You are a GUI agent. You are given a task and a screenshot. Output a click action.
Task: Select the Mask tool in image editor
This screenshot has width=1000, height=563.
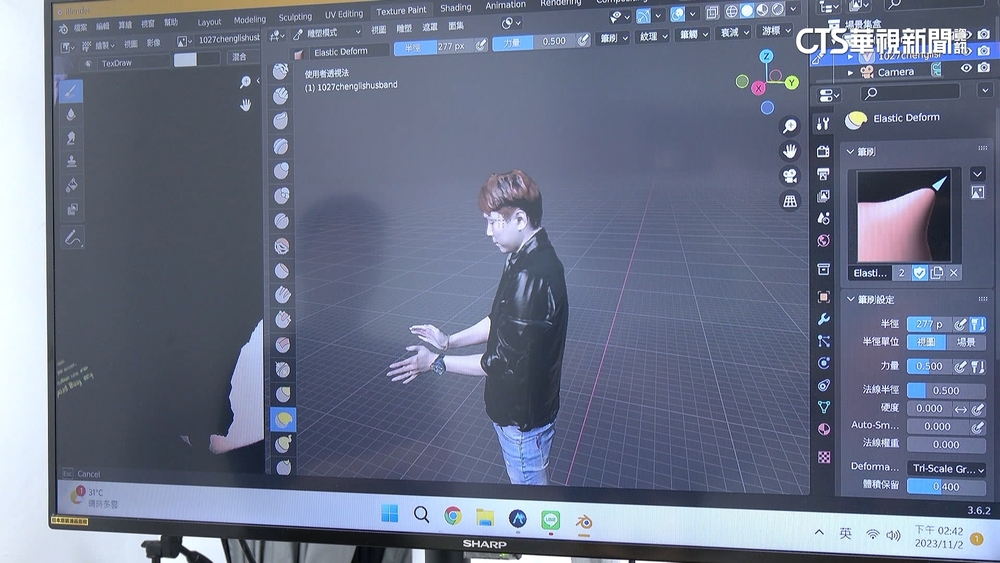point(72,209)
